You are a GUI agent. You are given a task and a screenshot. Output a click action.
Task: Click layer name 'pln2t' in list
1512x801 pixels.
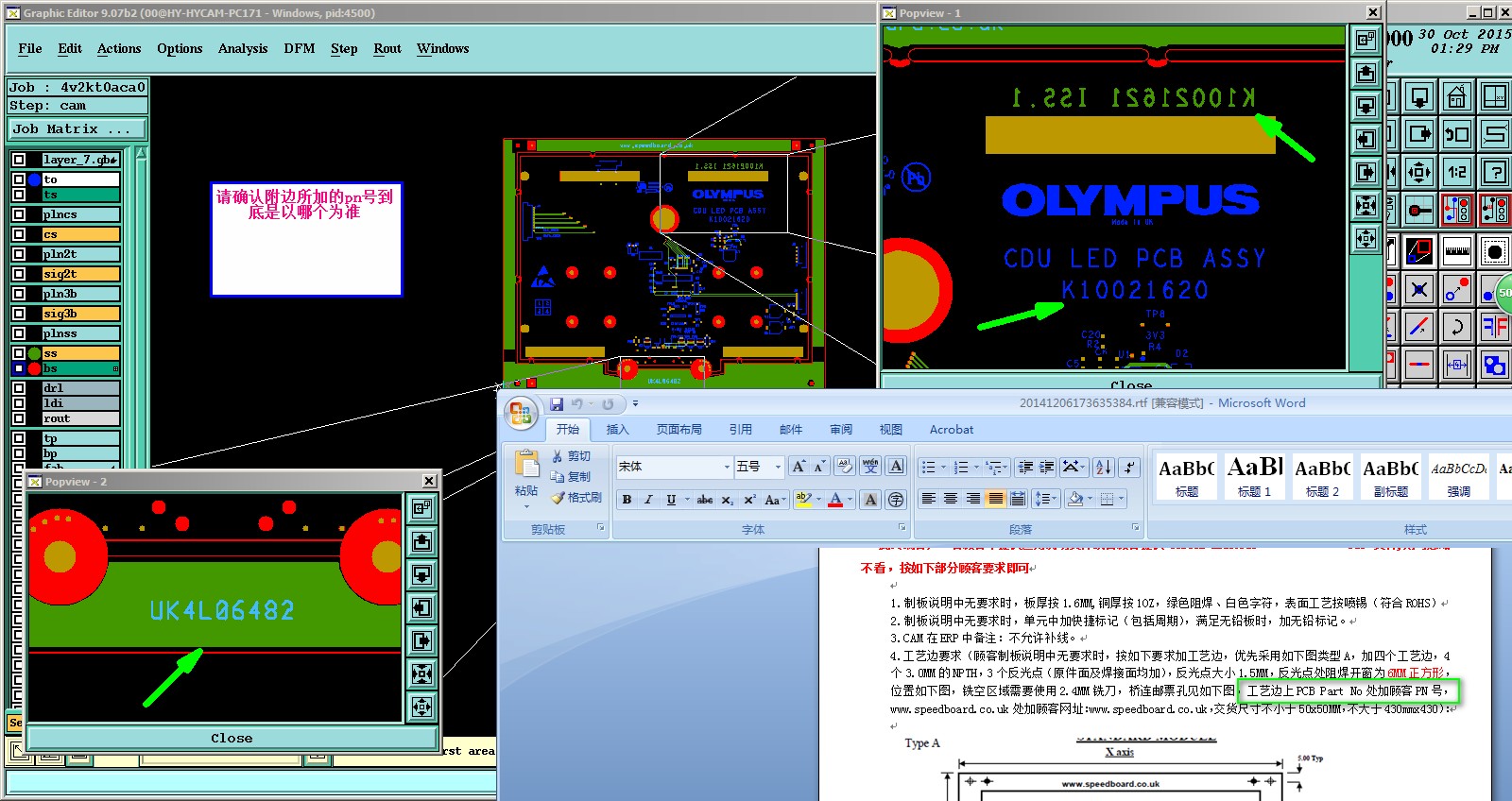pos(80,254)
